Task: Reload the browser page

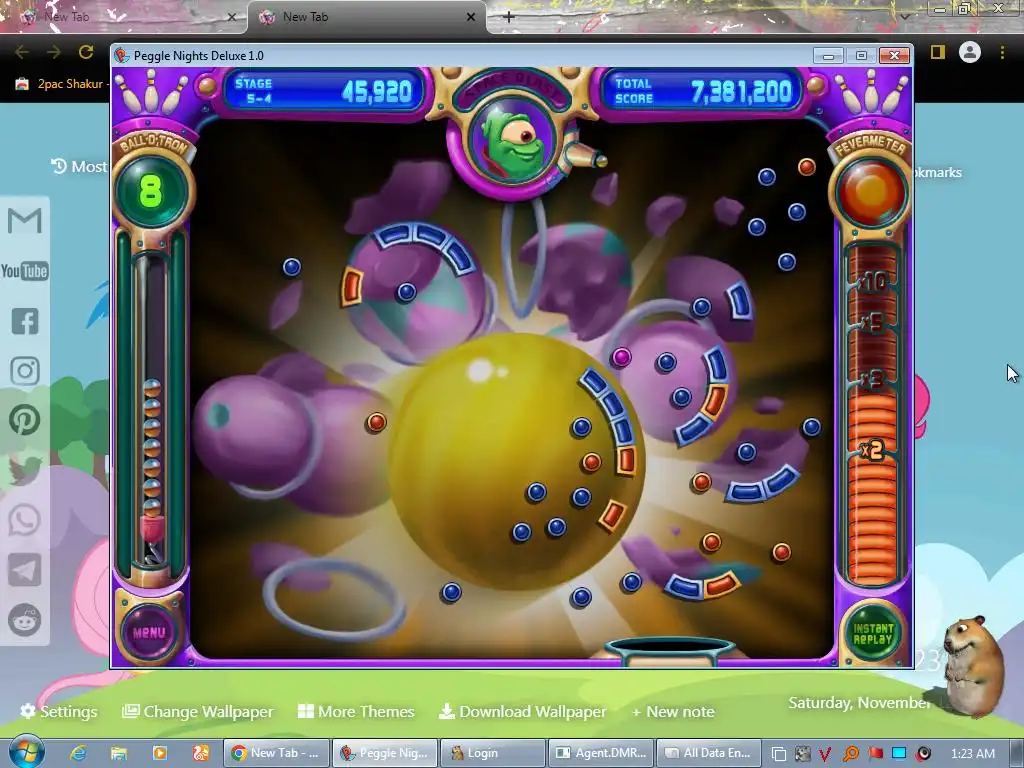Action: (86, 52)
